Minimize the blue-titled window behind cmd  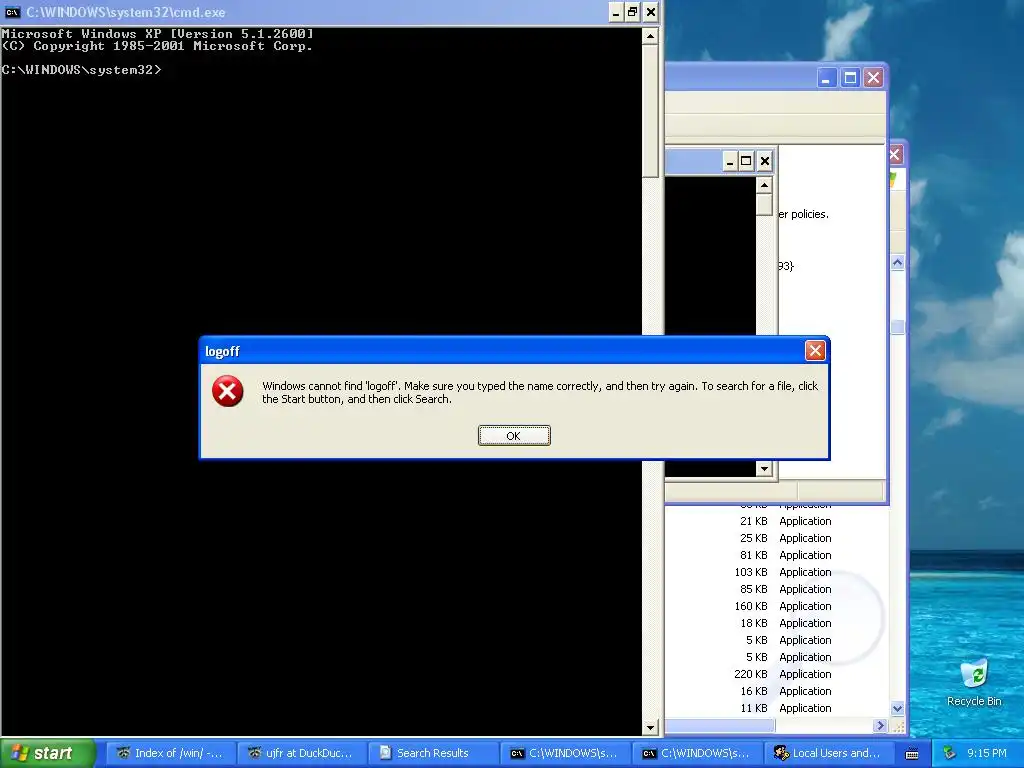click(x=826, y=78)
